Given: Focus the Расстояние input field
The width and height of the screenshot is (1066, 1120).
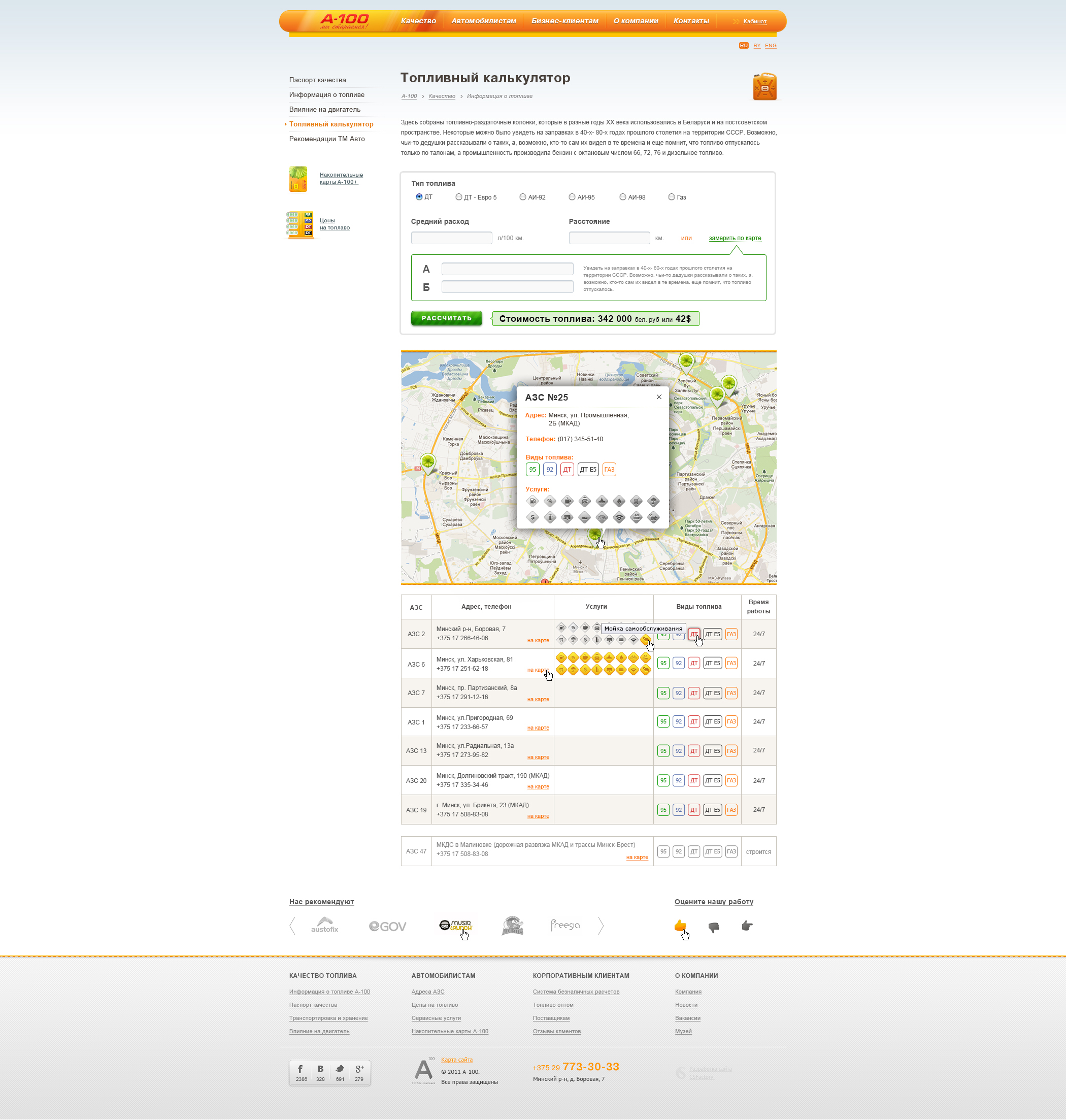Looking at the screenshot, I should pyautogui.click(x=609, y=238).
